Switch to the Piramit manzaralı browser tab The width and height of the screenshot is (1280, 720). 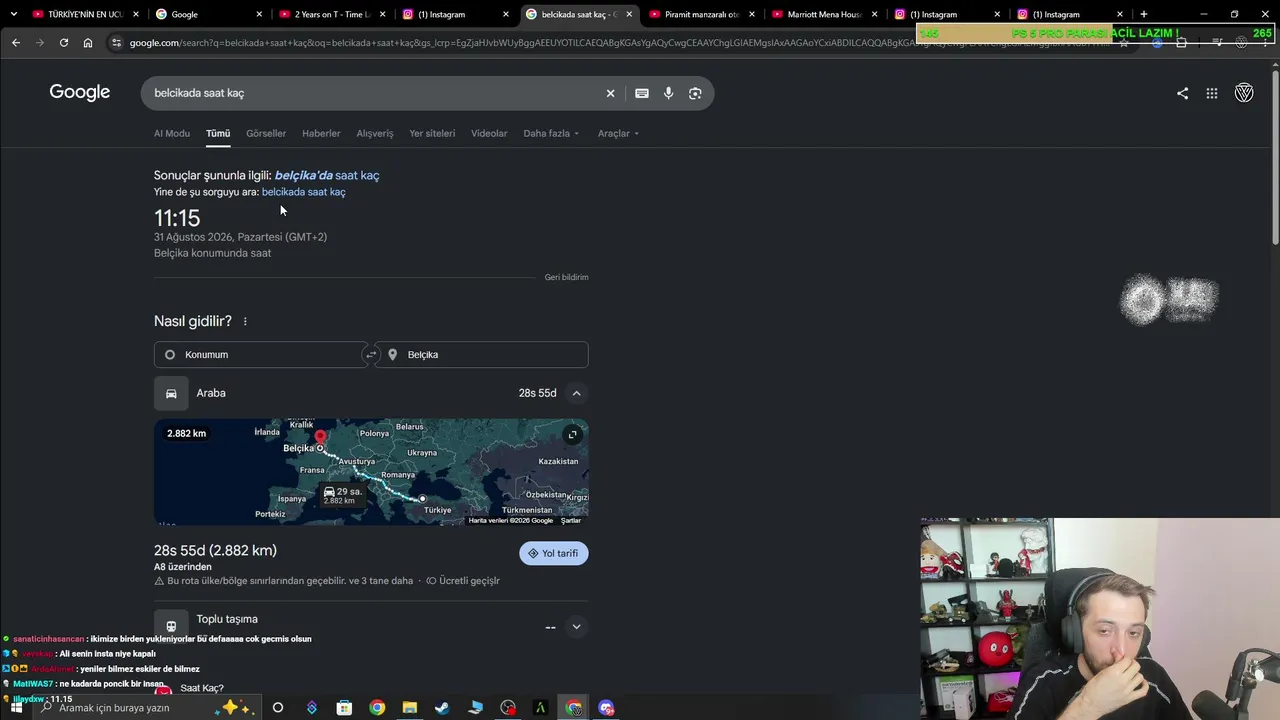pos(701,14)
